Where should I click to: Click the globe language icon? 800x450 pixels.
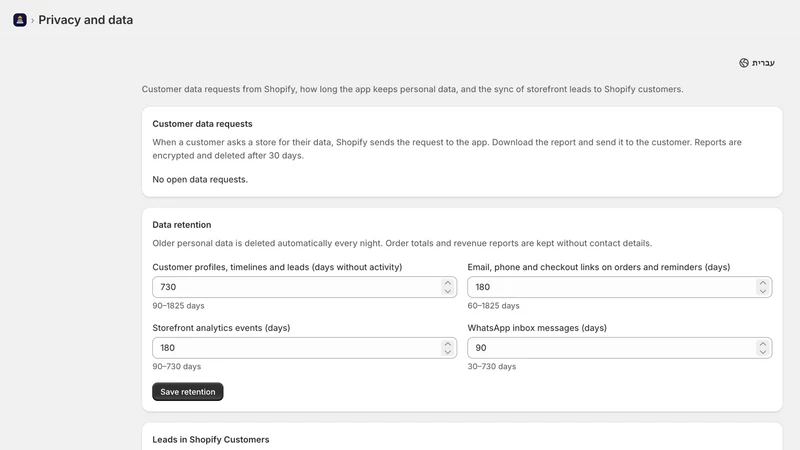(x=744, y=63)
